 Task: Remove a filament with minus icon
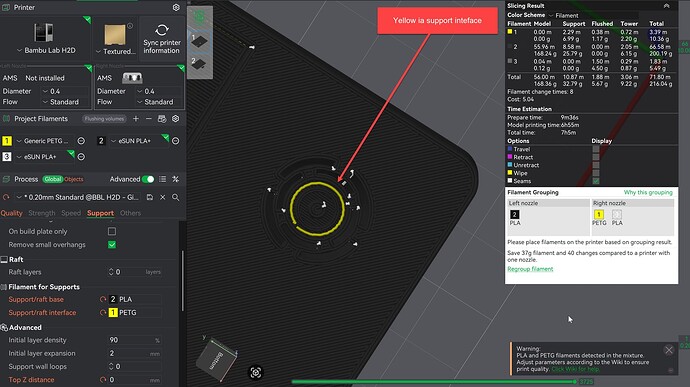coord(149,119)
